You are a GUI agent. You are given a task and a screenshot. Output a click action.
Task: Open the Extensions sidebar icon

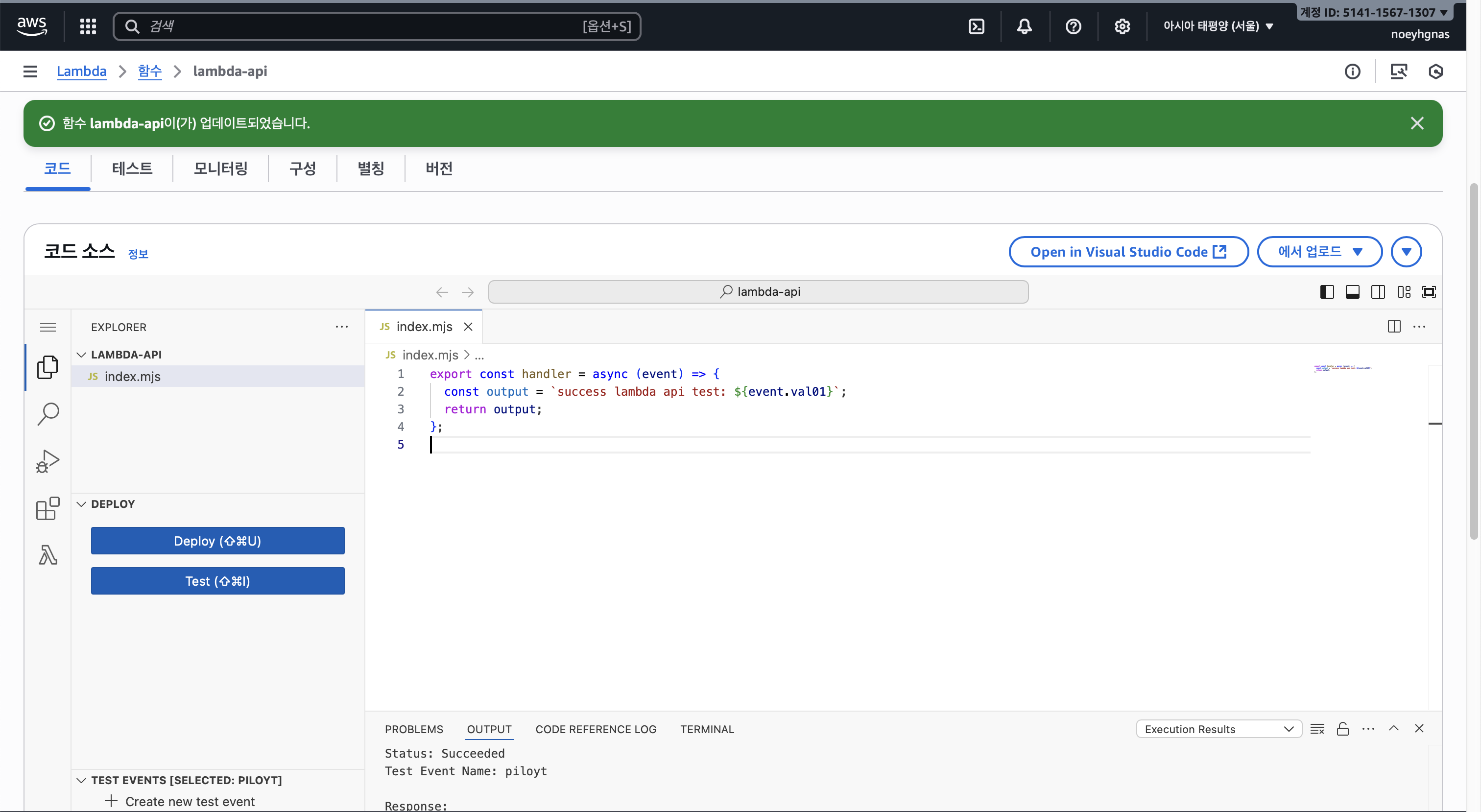(48, 508)
